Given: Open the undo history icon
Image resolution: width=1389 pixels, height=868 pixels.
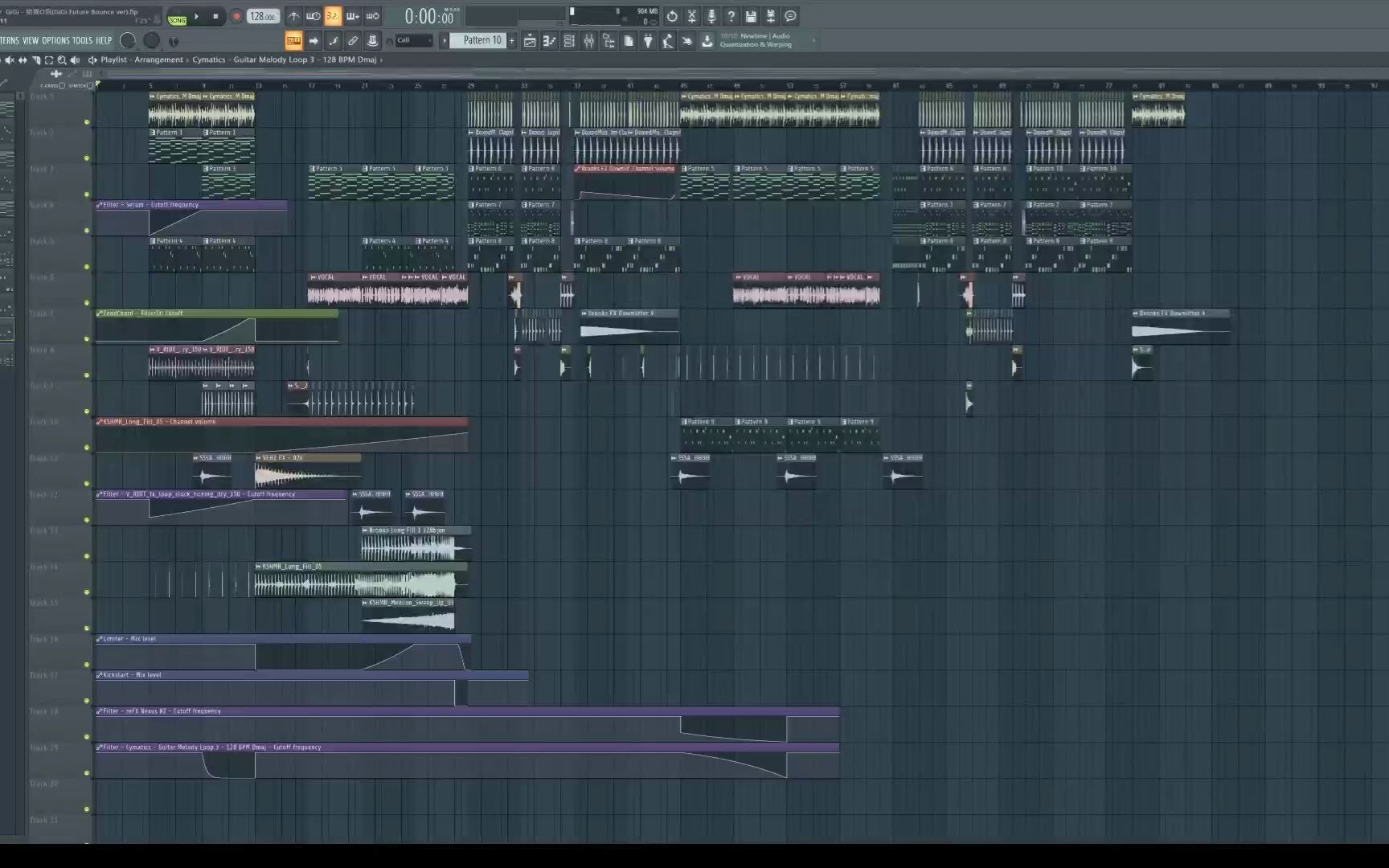Looking at the screenshot, I should (672, 16).
